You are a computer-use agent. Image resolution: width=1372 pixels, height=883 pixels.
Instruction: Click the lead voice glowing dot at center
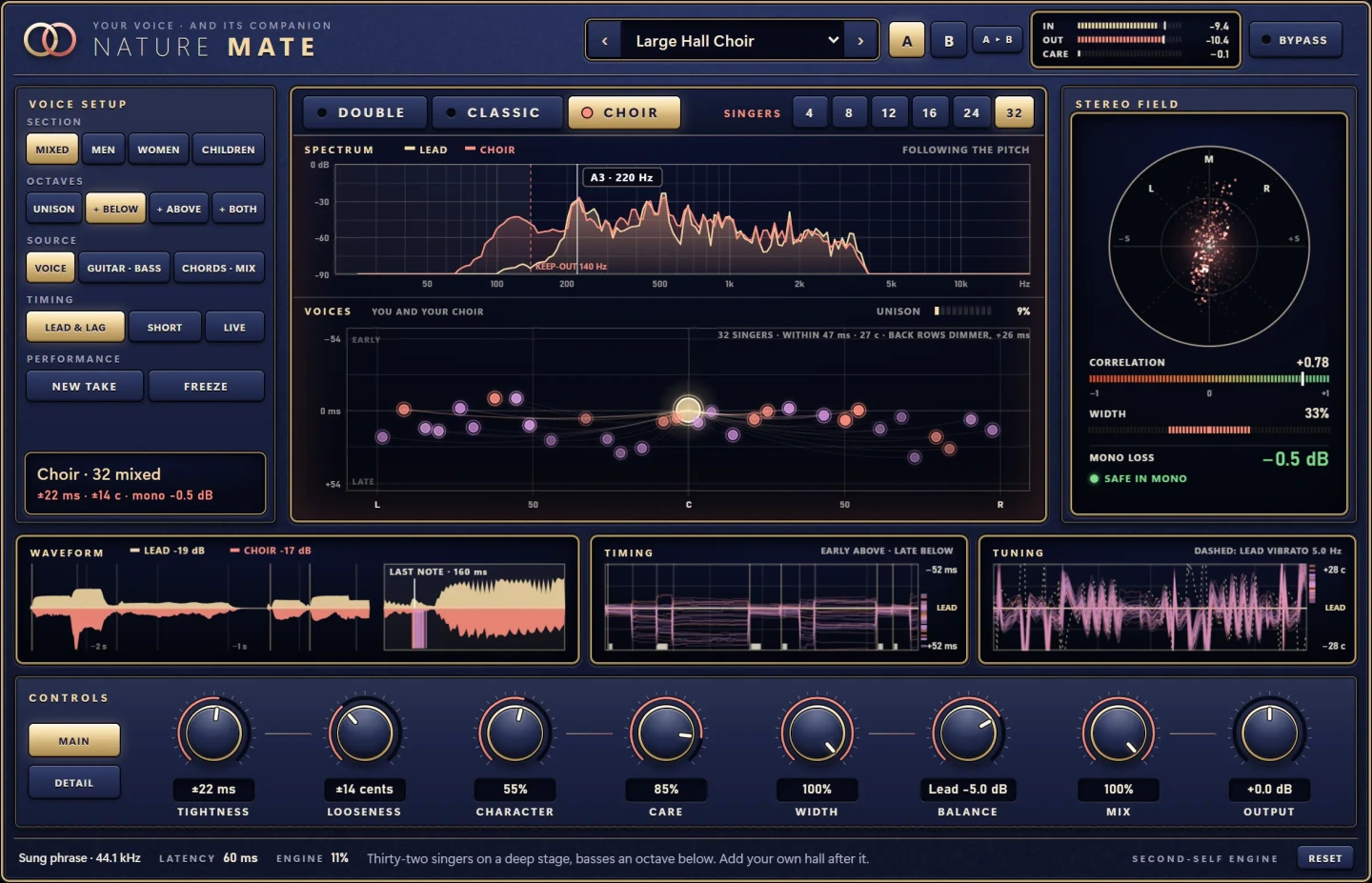(688, 410)
